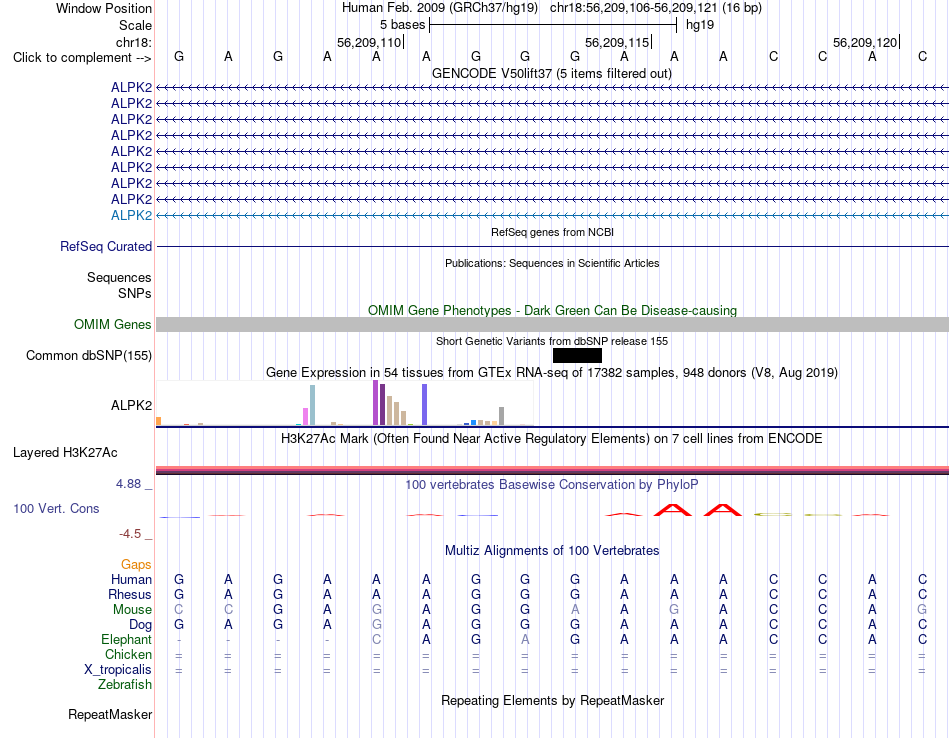The width and height of the screenshot is (950, 738).
Task: Click the 56,209,120 ruler position marker
Action: coord(866,42)
